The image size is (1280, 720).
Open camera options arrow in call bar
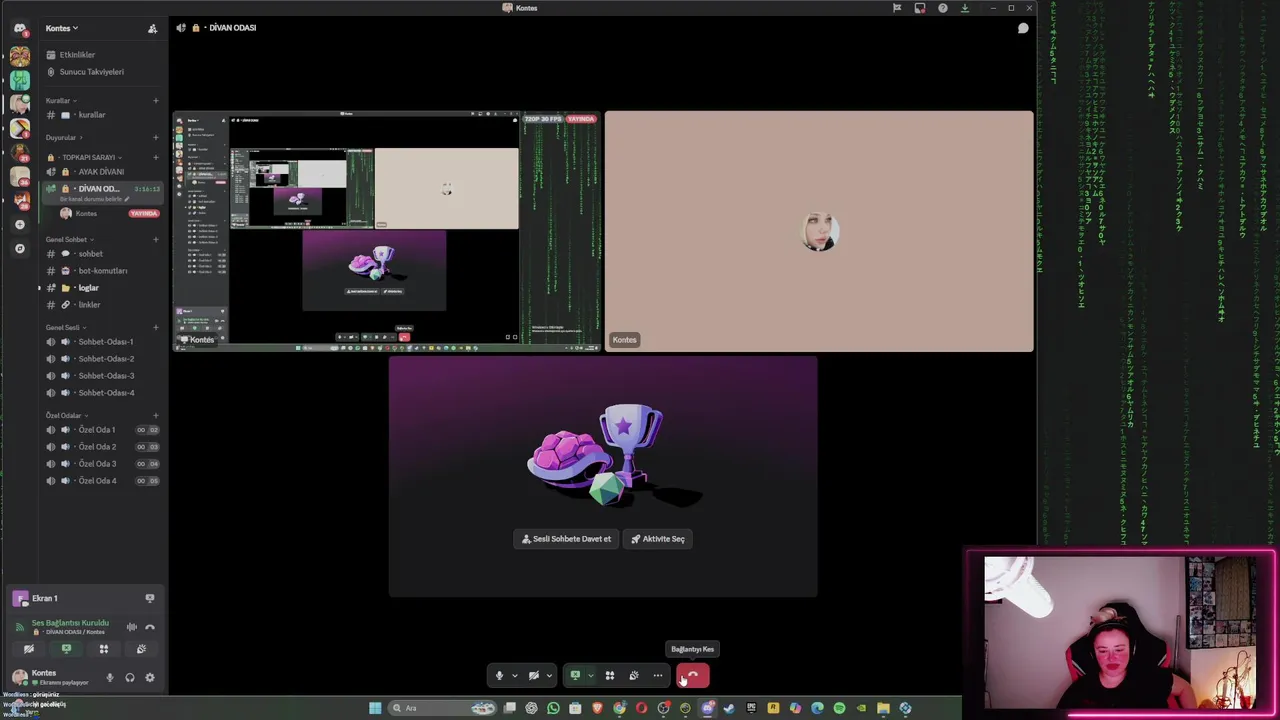(x=549, y=676)
